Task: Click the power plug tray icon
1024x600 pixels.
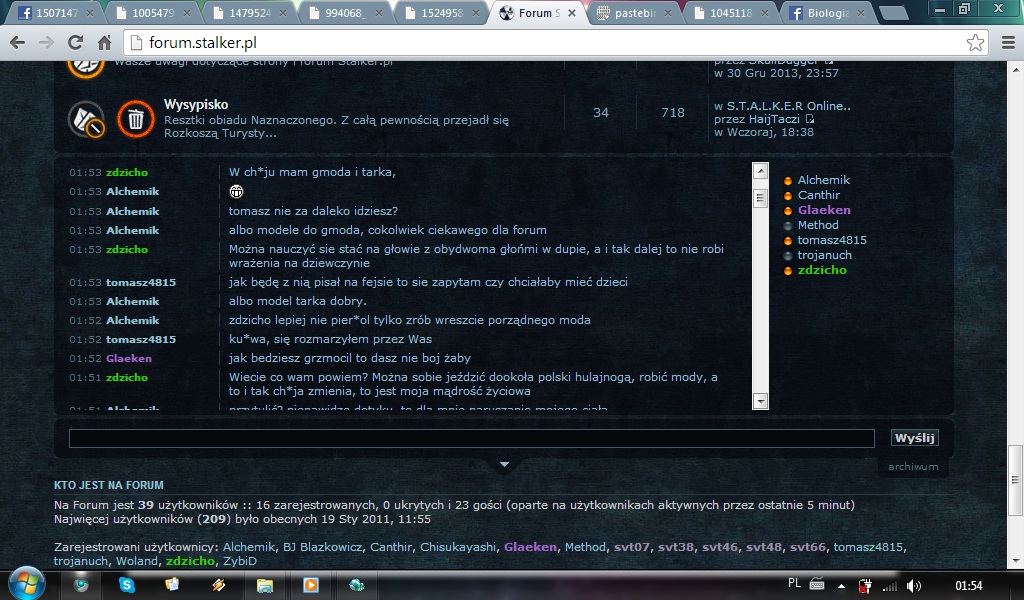Action: pyautogui.click(x=865, y=586)
